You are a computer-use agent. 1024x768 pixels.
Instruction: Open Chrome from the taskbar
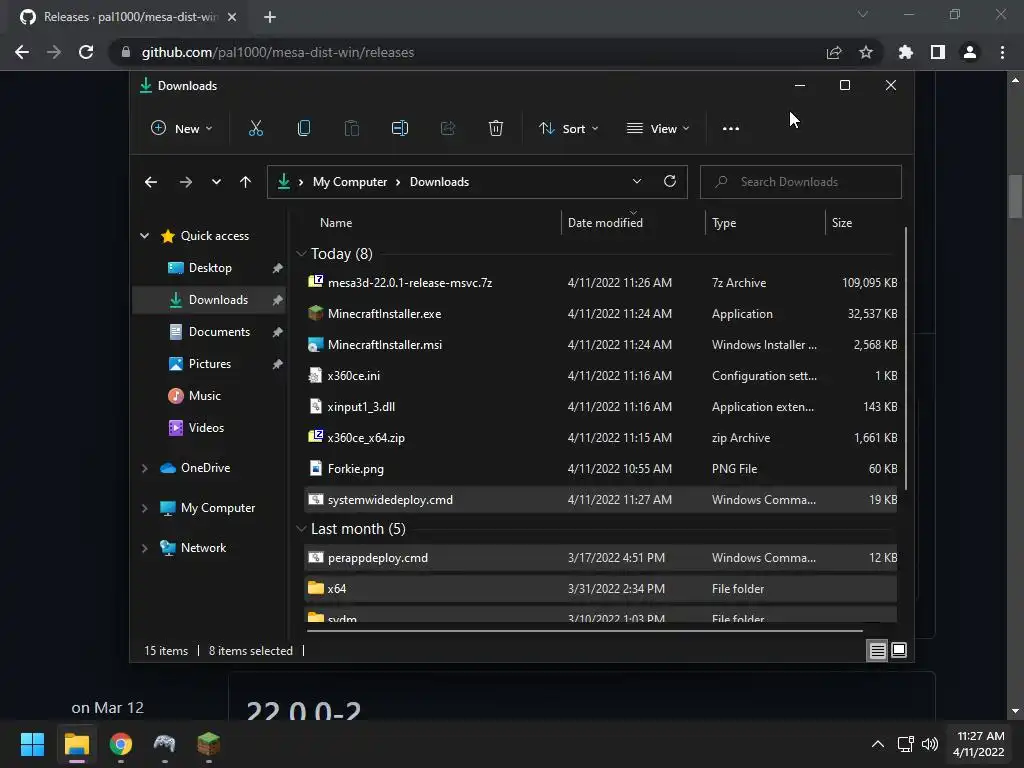click(x=121, y=744)
